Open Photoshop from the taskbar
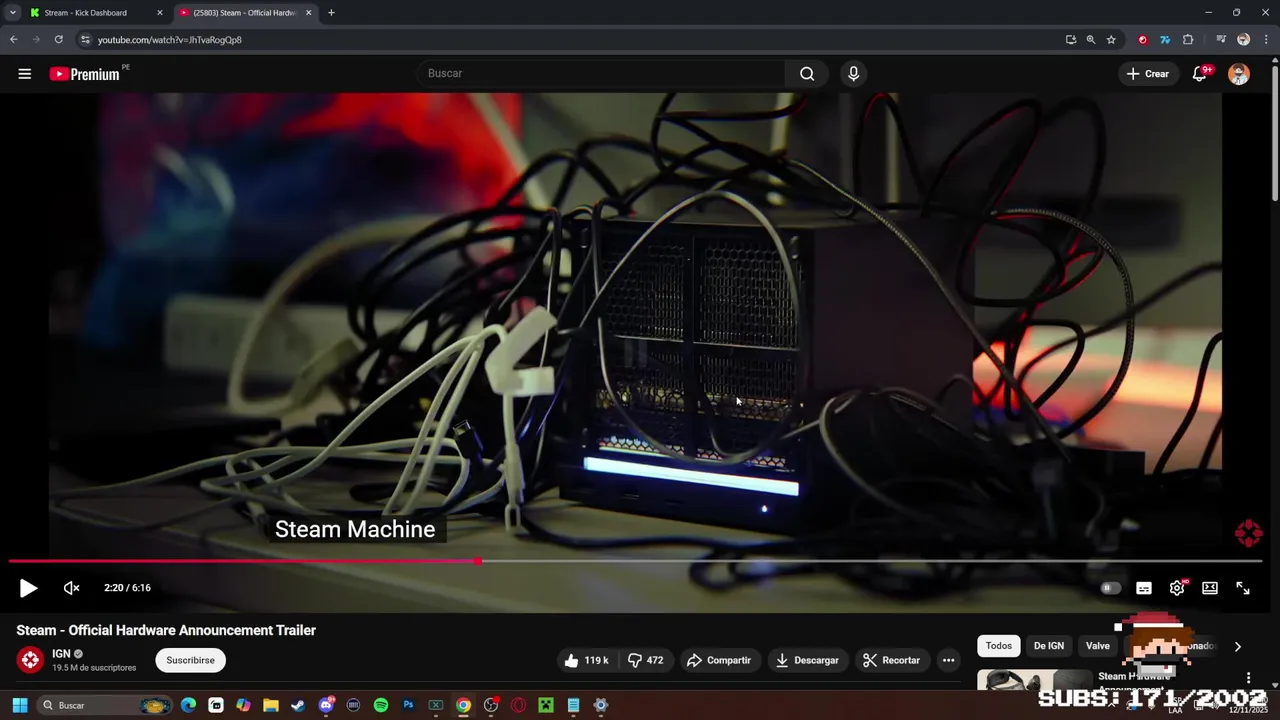 pos(408,705)
